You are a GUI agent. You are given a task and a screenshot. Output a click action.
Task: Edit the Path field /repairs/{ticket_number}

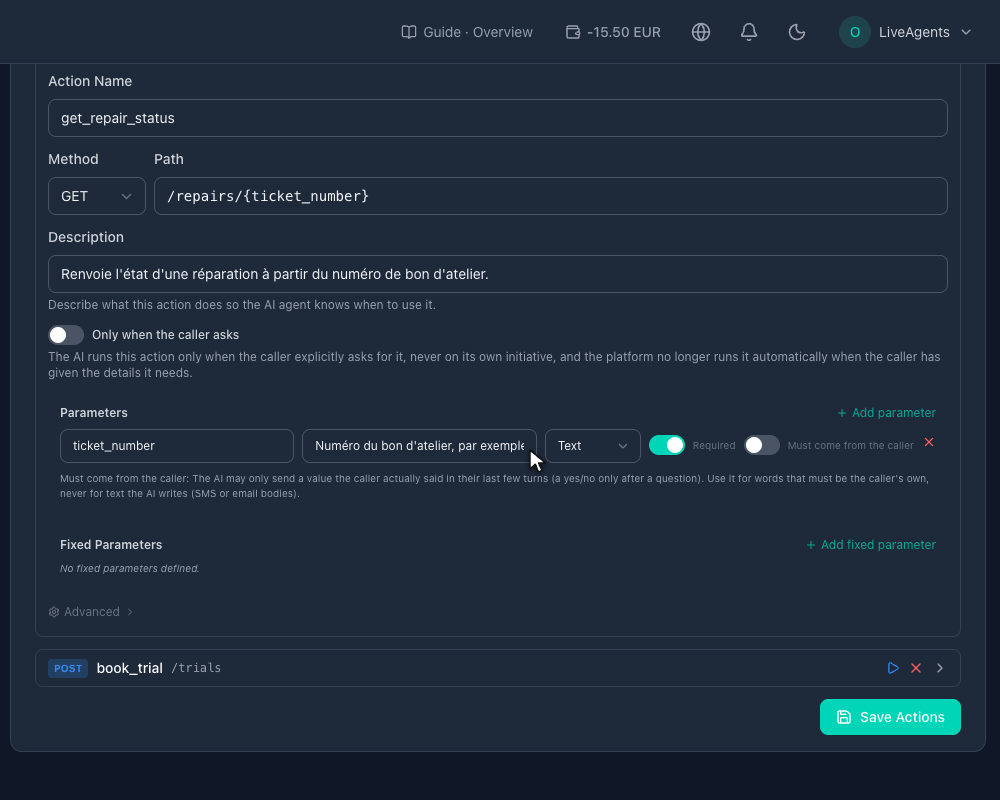click(x=550, y=196)
